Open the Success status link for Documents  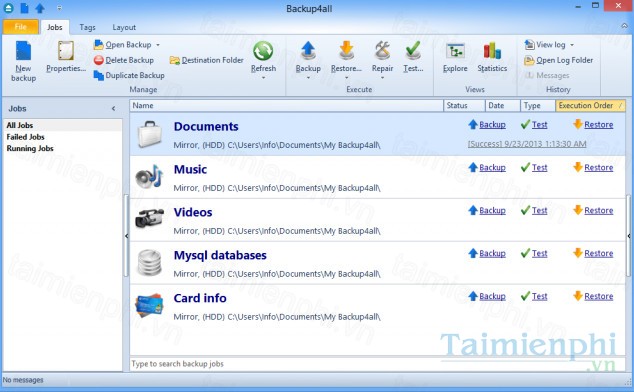point(527,144)
